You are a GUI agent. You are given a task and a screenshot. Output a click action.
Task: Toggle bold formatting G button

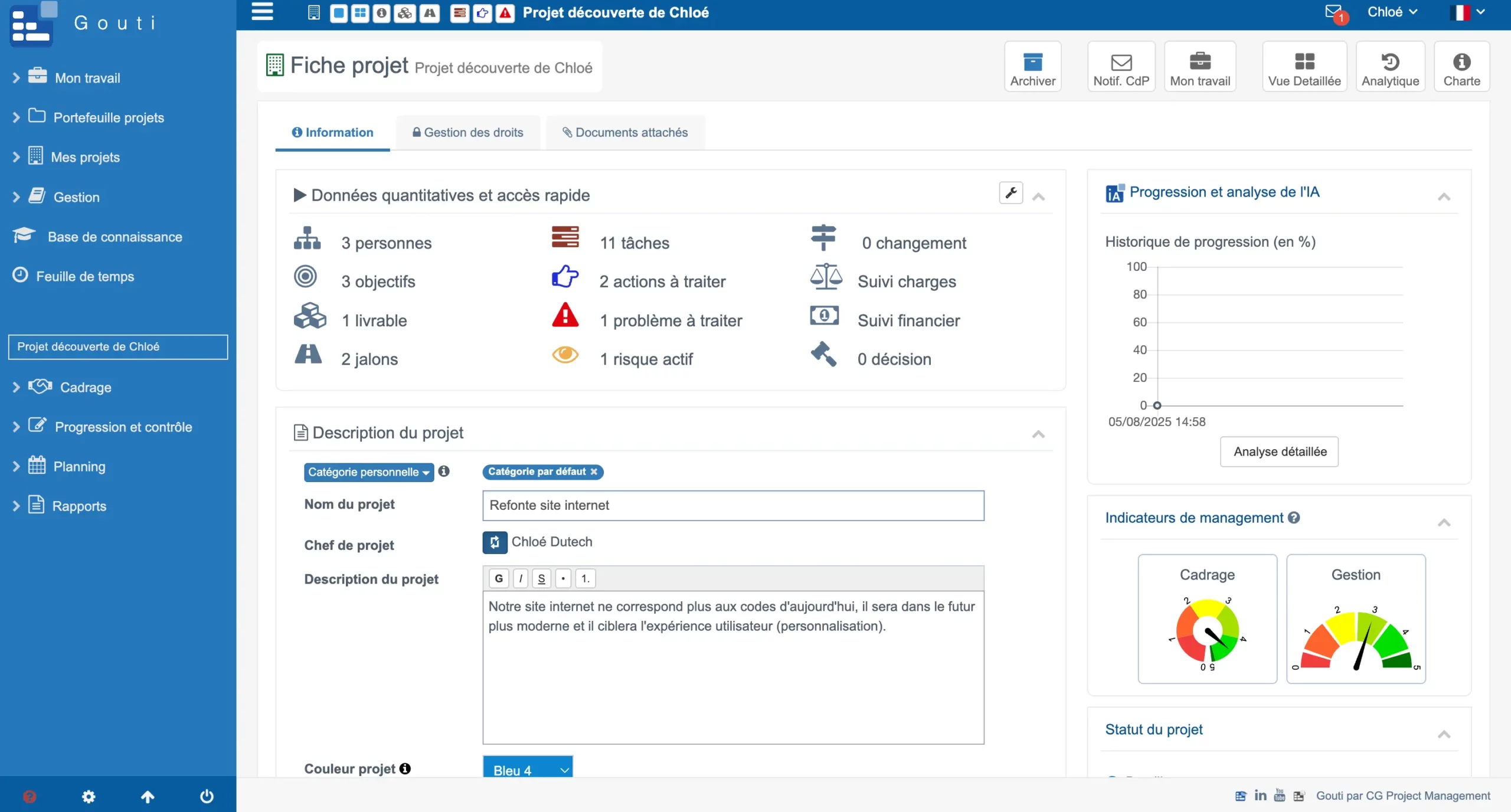pyautogui.click(x=499, y=578)
